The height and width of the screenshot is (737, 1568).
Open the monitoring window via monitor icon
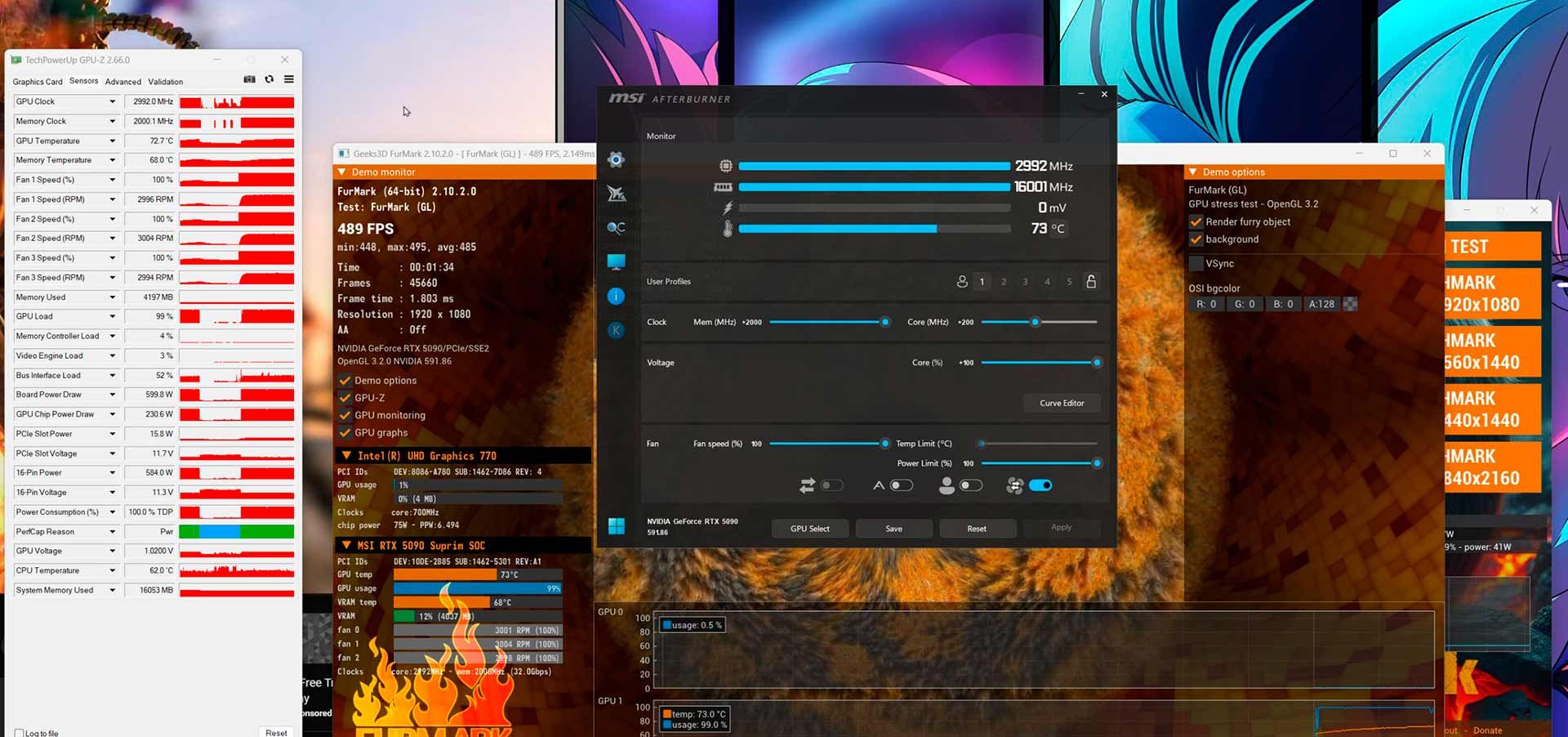coord(617,261)
